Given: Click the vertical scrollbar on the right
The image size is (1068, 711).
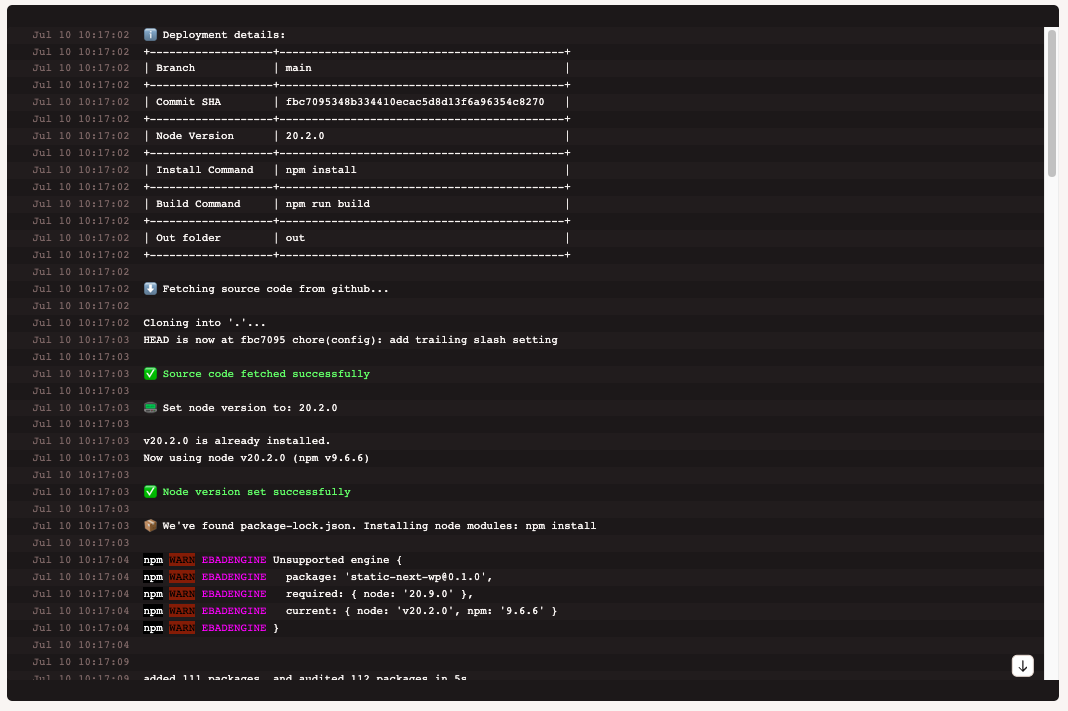Looking at the screenshot, I should pos(1052,100).
